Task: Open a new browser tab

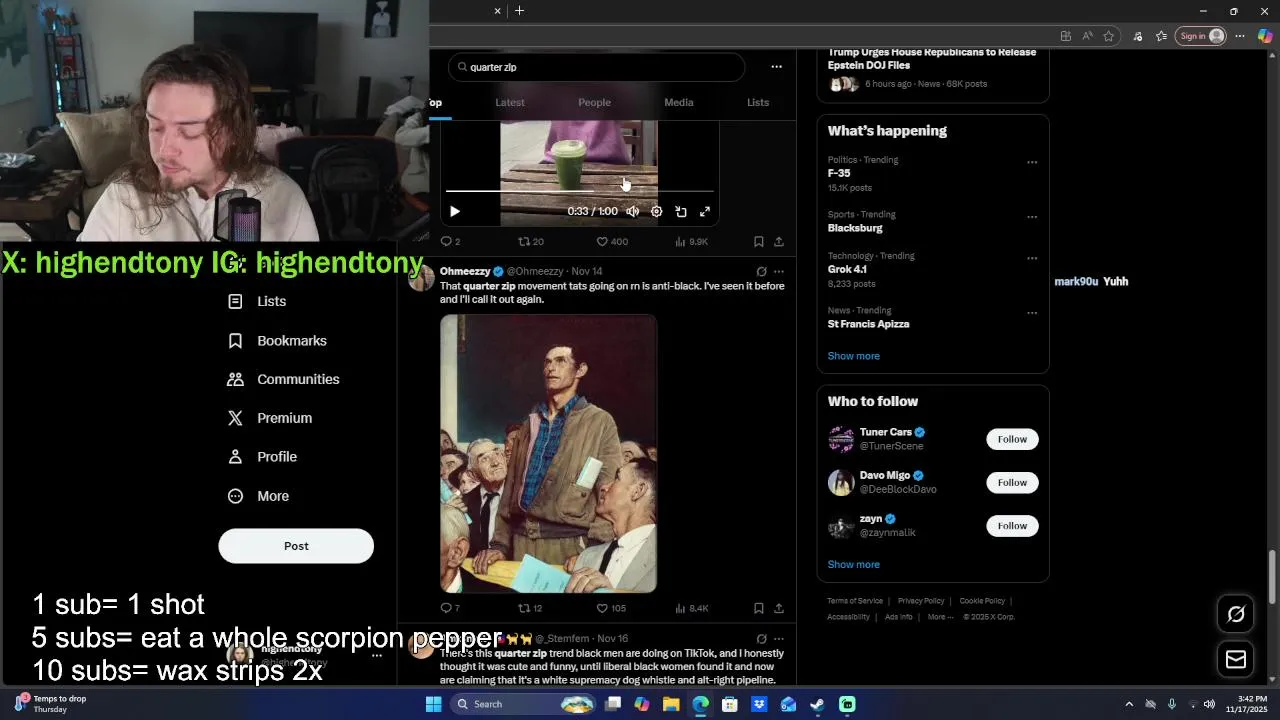Action: pyautogui.click(x=519, y=11)
